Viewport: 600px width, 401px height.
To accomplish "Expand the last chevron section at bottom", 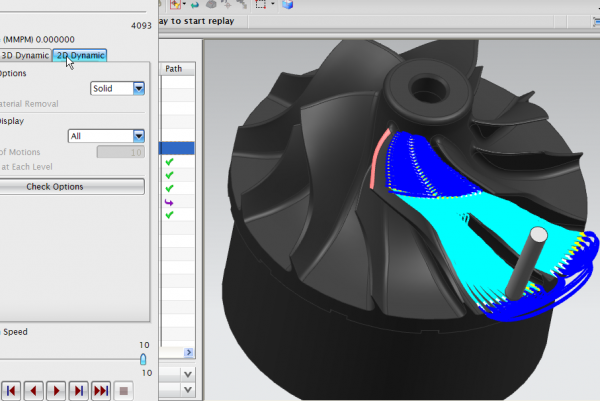I will click(x=188, y=390).
